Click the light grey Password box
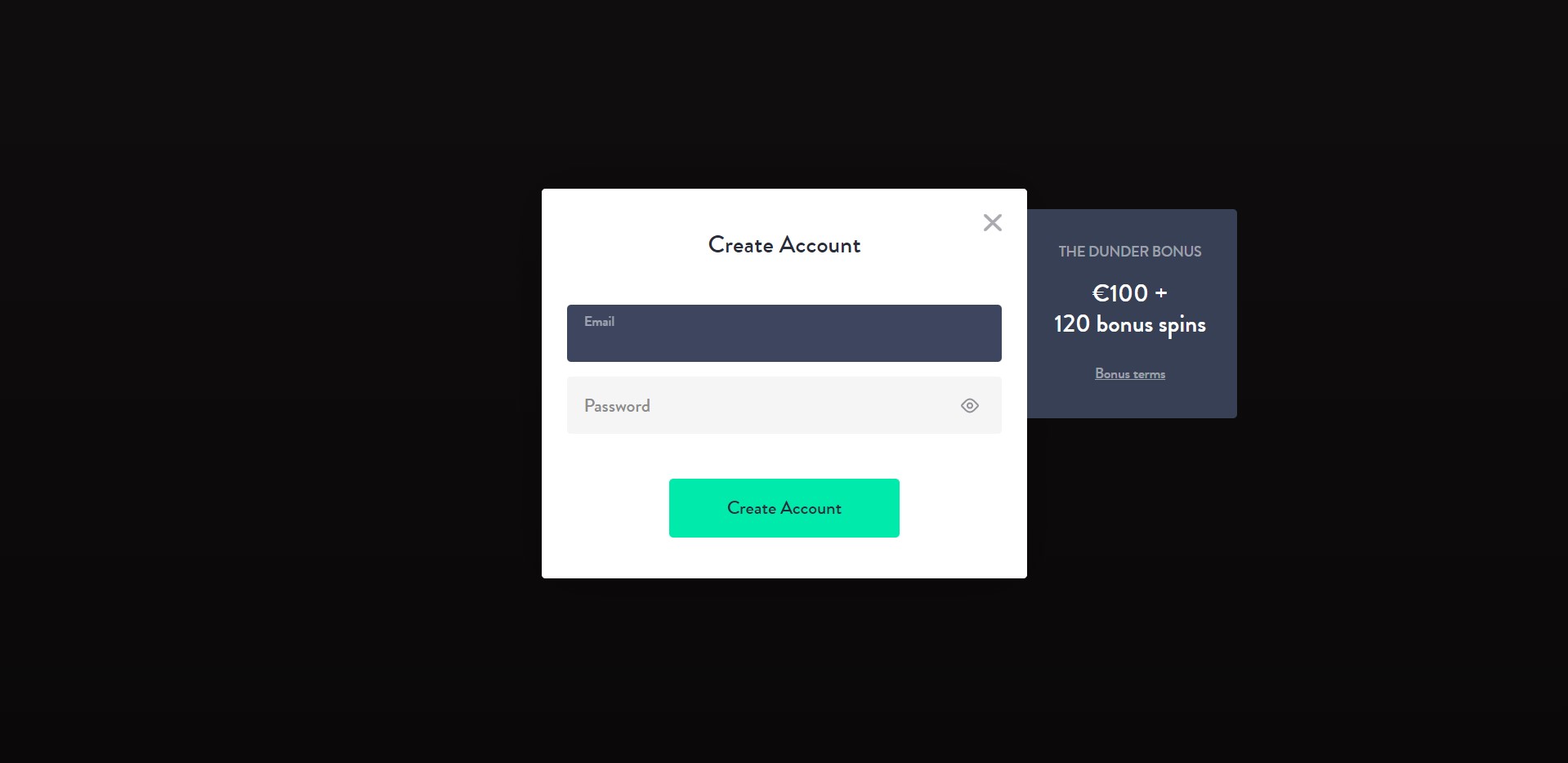This screenshot has height=763, width=1568. pos(784,405)
